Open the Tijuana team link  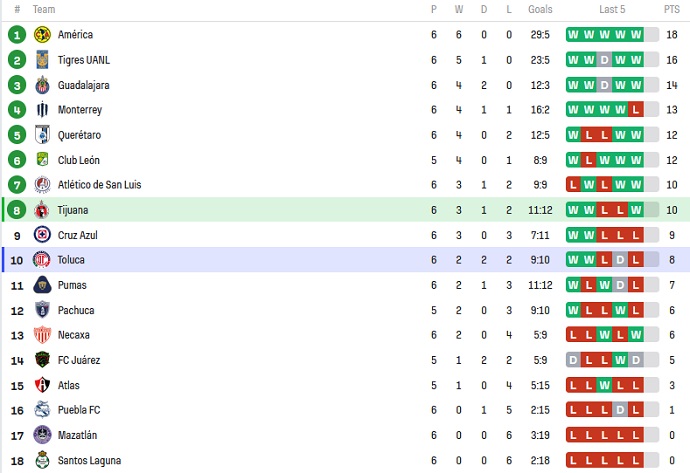[73, 210]
